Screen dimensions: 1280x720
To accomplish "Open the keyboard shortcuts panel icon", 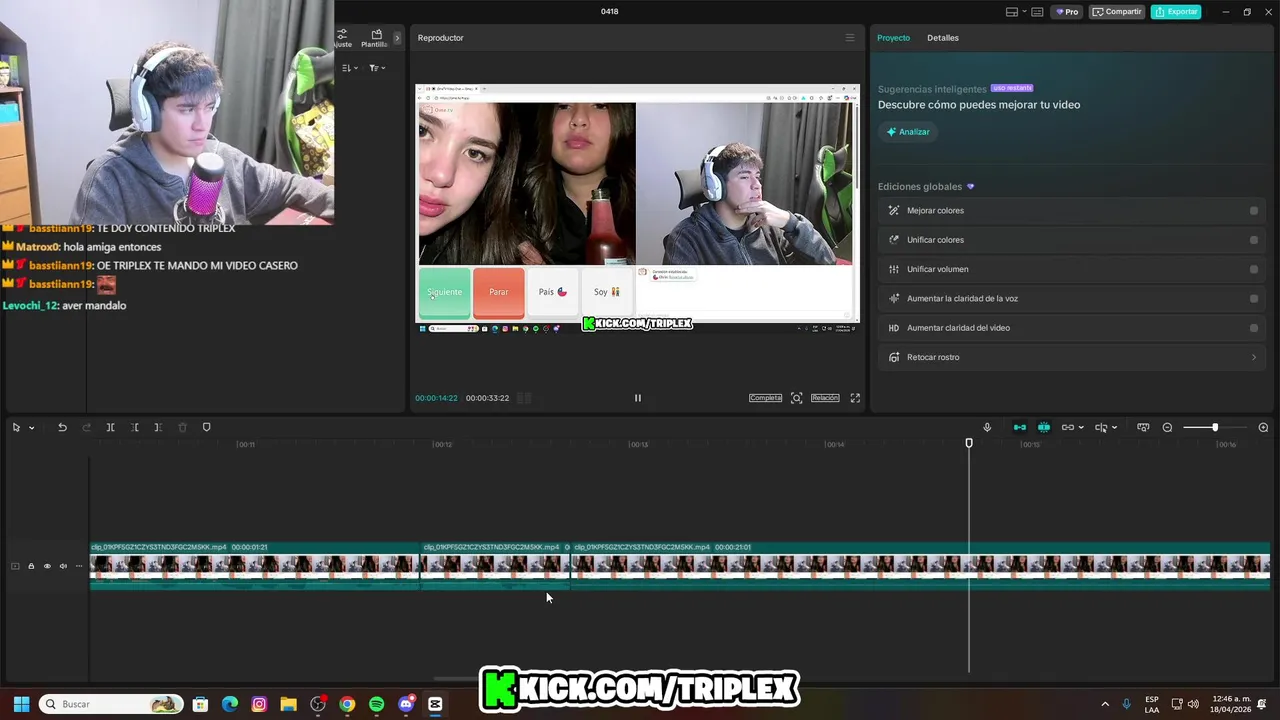I will (1037, 12).
